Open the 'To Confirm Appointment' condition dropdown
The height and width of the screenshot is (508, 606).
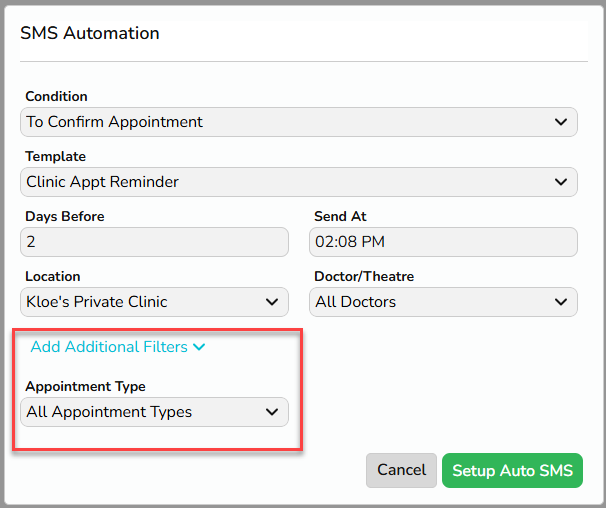[299, 122]
